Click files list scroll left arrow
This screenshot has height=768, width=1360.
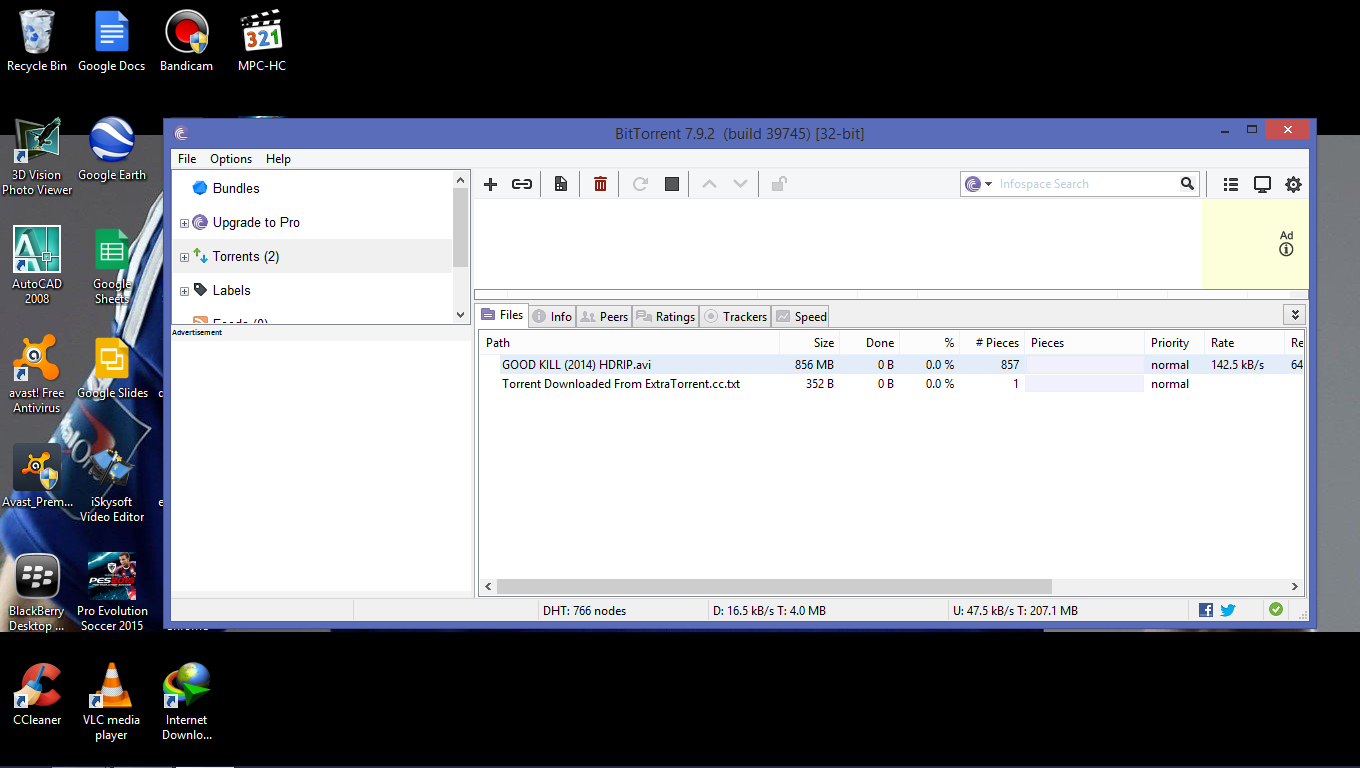click(x=488, y=587)
